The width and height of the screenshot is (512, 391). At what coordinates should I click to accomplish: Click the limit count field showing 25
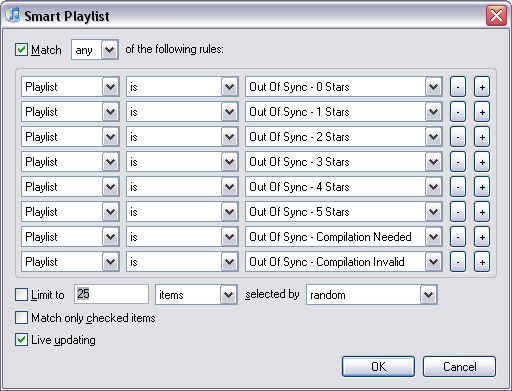111,294
